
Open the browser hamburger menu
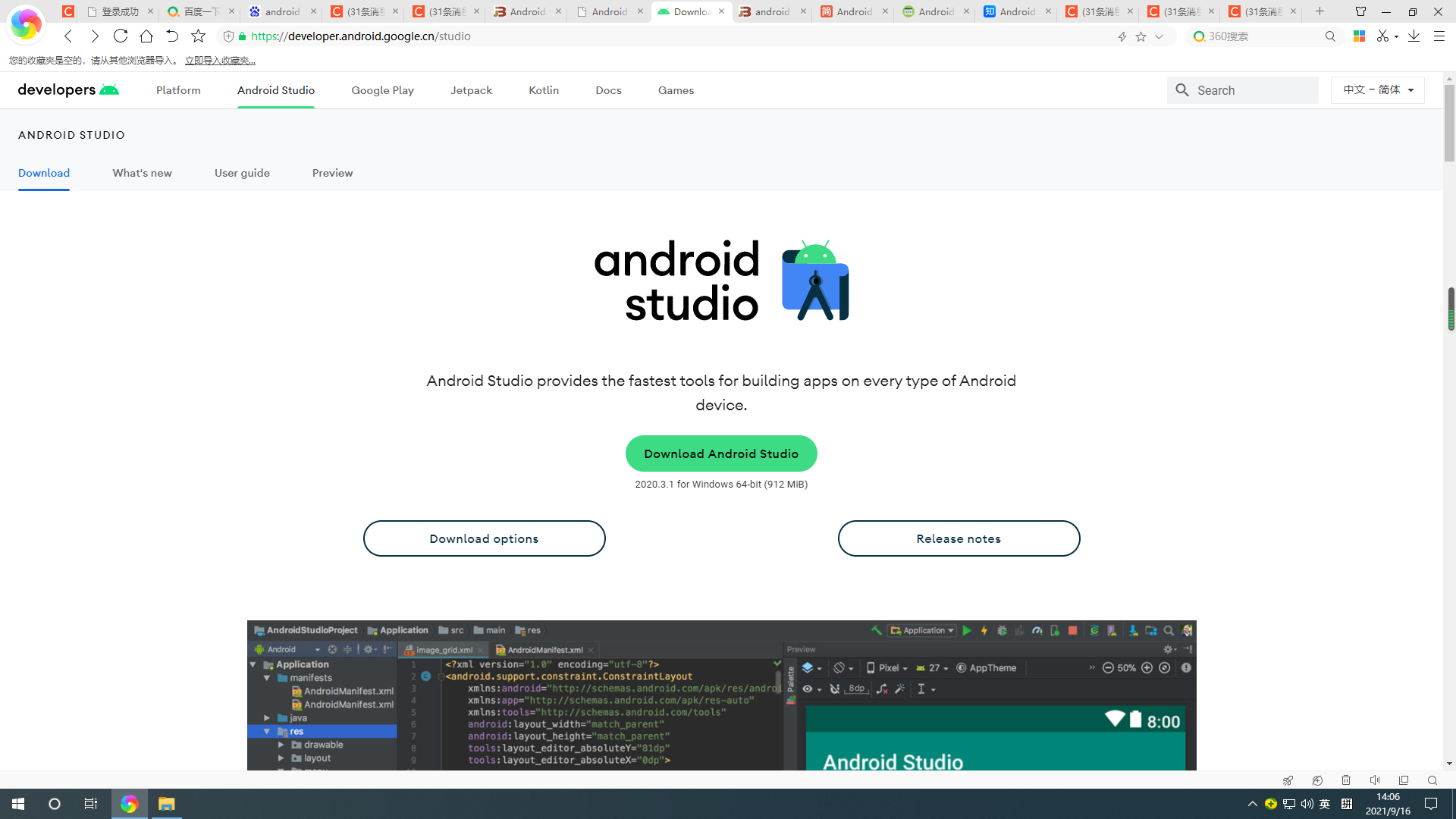click(1439, 36)
